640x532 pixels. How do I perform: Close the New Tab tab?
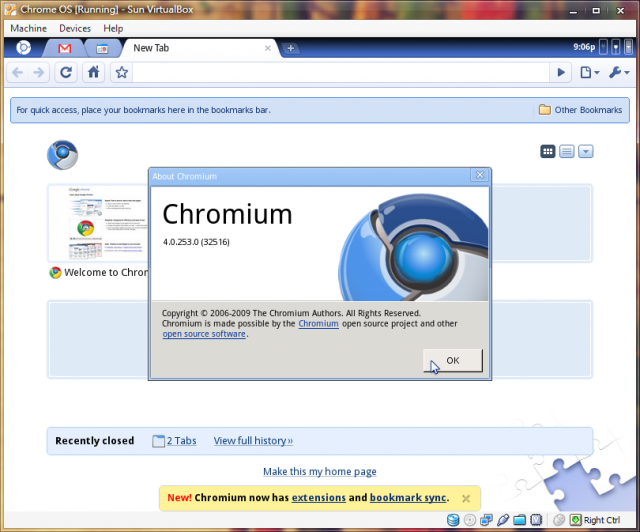(268, 48)
